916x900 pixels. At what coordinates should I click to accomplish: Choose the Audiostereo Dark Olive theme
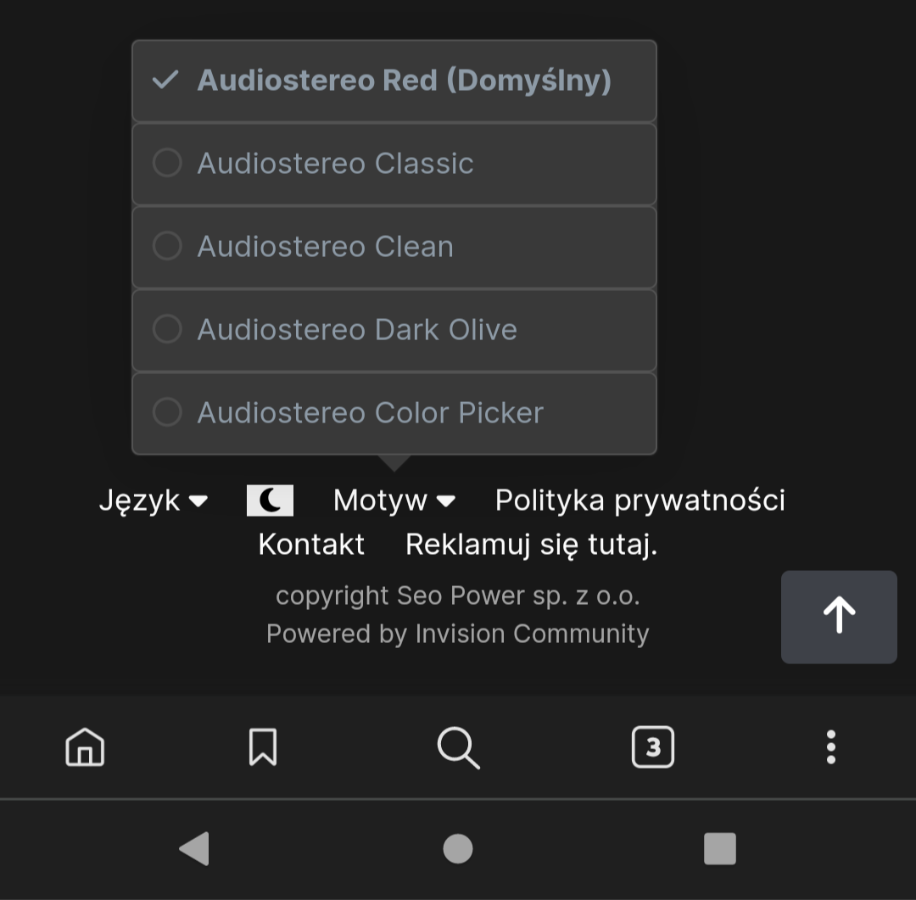pyautogui.click(x=394, y=330)
